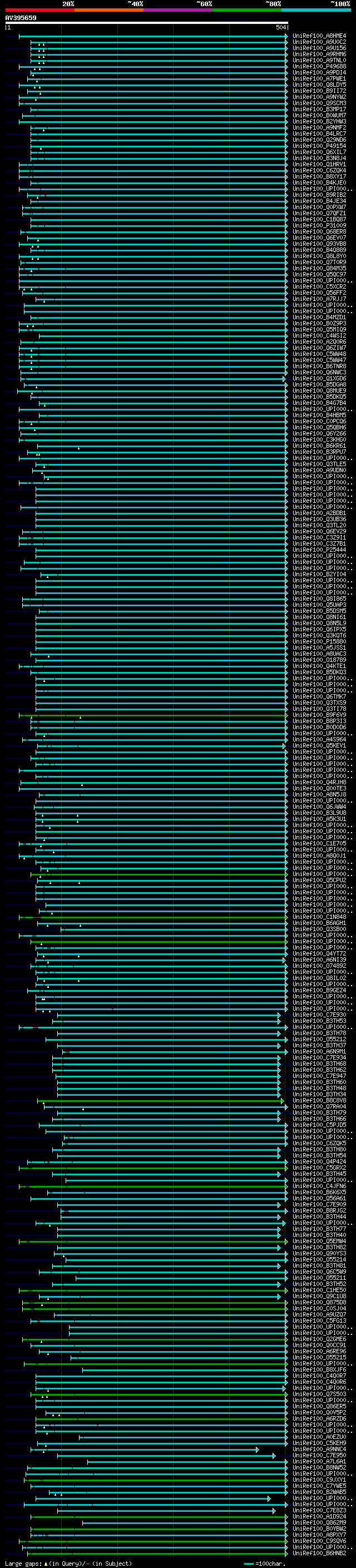The height and width of the screenshot is (1568, 356).
Task: Click the cyan ~100% identity color band
Action: pyautogui.click(x=316, y=10)
